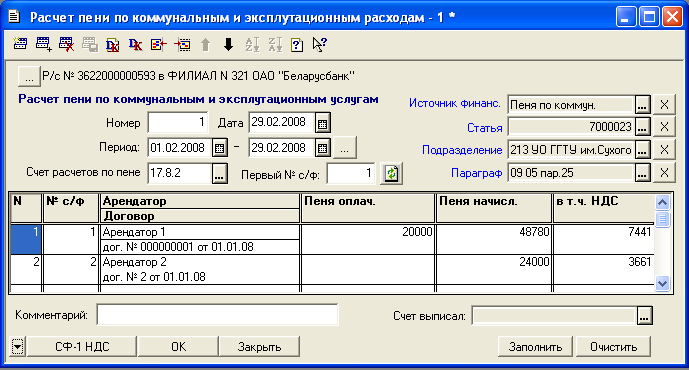Open period selection ellipsis button
Screen dimensions: 689x370
pos(345,148)
